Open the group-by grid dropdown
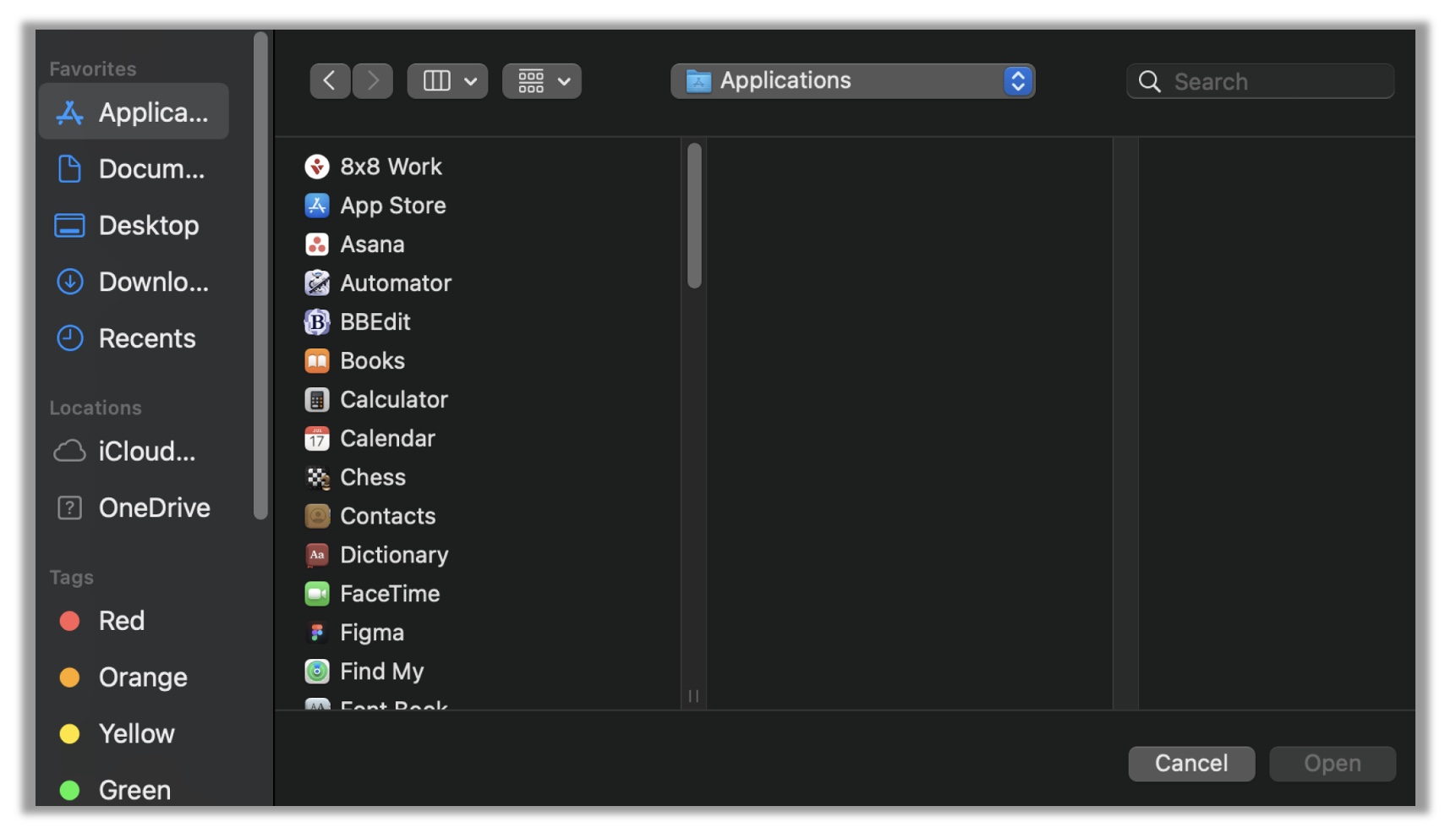The height and width of the screenshot is (839, 1456). pyautogui.click(x=542, y=81)
